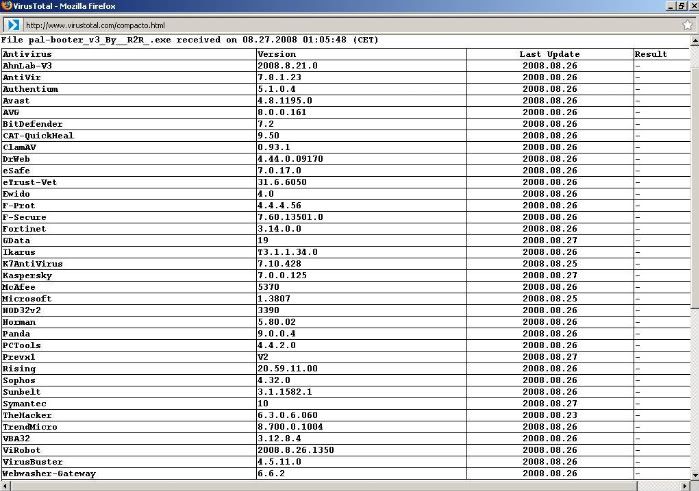Select the Prevx1 row name

pos(19,357)
